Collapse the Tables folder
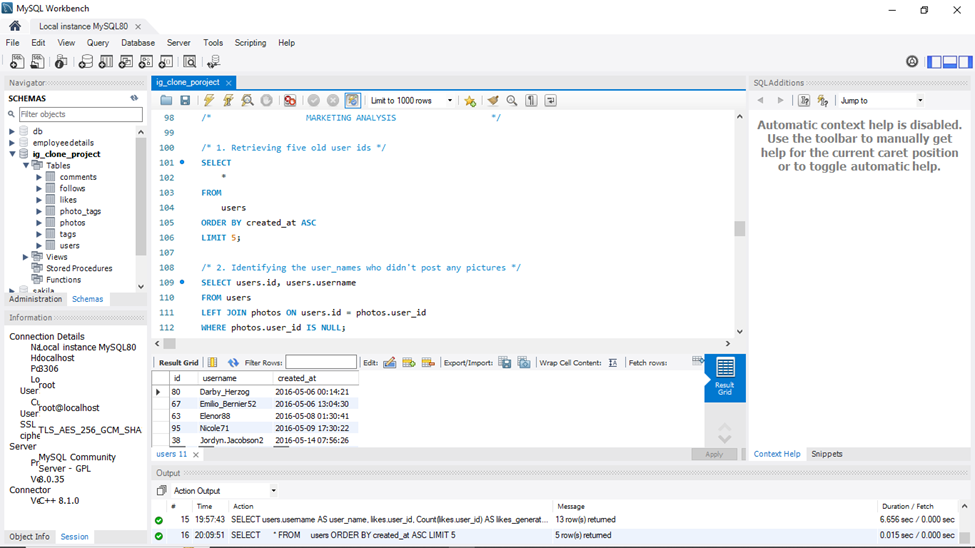The image size is (975, 548). tap(25, 165)
